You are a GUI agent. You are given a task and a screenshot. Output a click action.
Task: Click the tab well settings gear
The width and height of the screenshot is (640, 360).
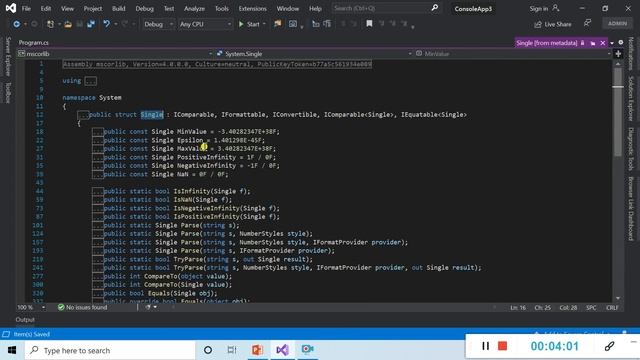(x=621, y=42)
